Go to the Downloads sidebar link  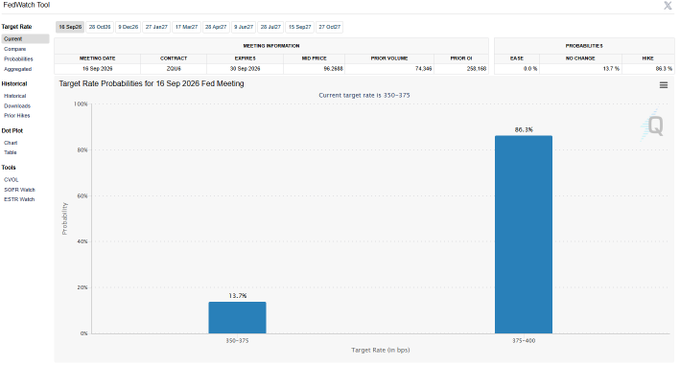(x=17, y=106)
